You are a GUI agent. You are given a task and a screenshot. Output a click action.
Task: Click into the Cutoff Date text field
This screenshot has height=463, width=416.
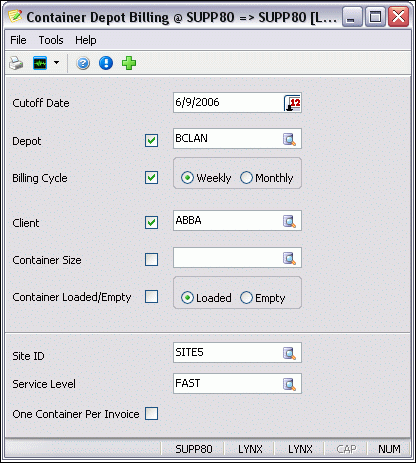228,103
